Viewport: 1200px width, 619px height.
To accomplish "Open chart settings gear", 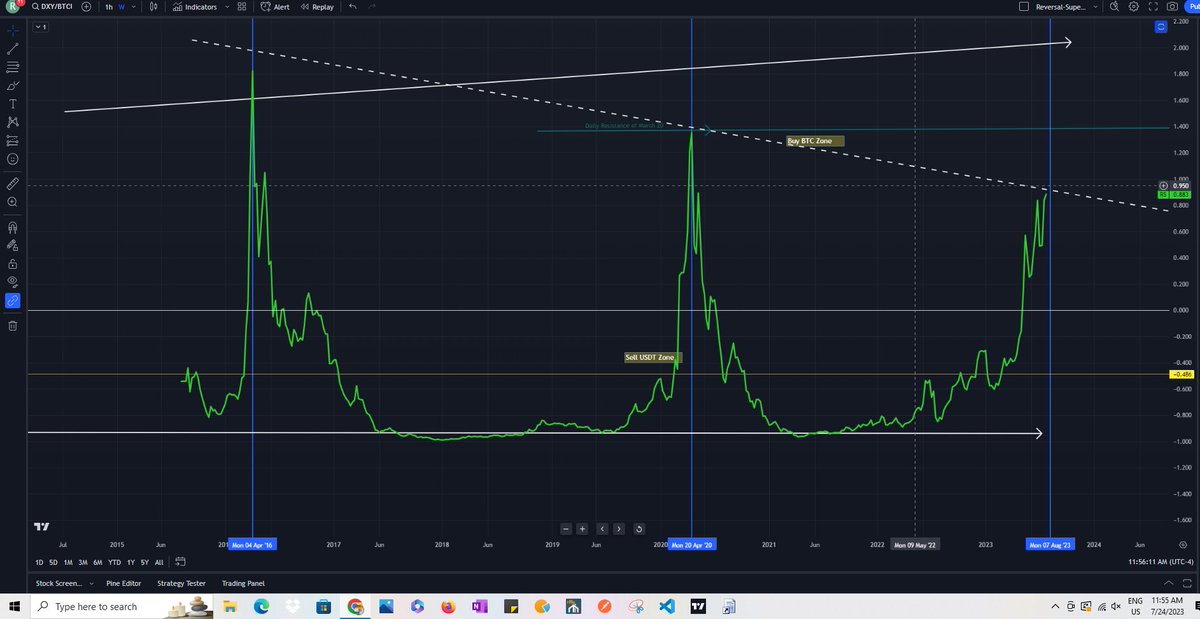I will click(1133, 6).
